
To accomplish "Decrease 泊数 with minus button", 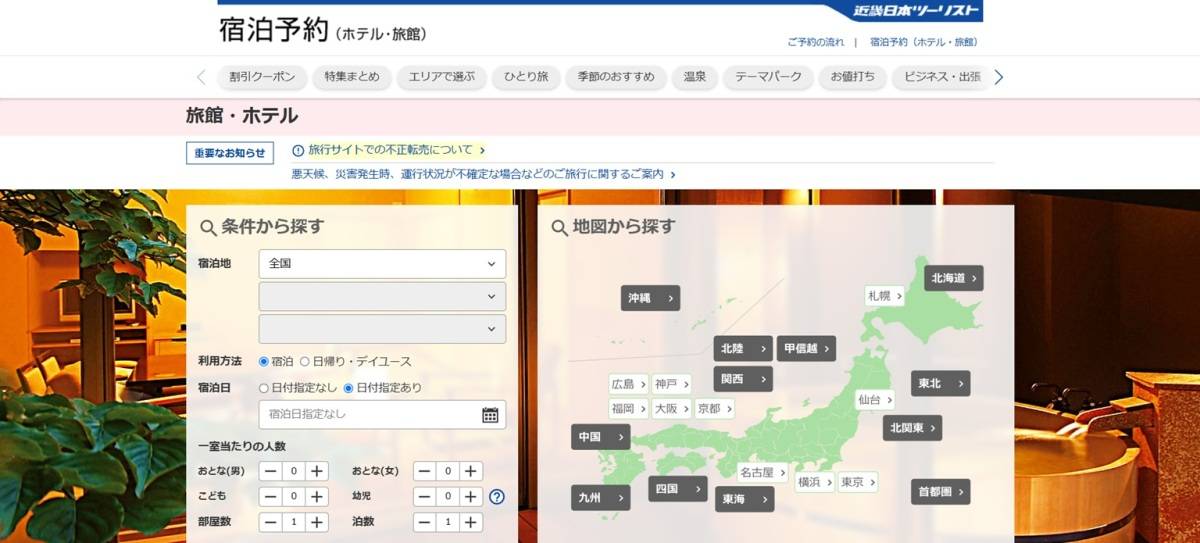I will pos(425,522).
